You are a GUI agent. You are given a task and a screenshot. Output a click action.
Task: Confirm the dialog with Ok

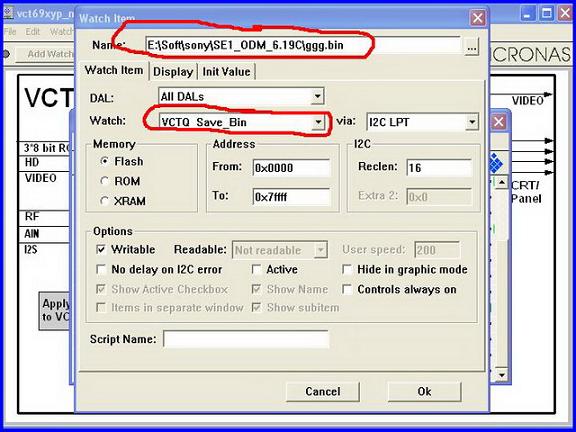point(424,391)
